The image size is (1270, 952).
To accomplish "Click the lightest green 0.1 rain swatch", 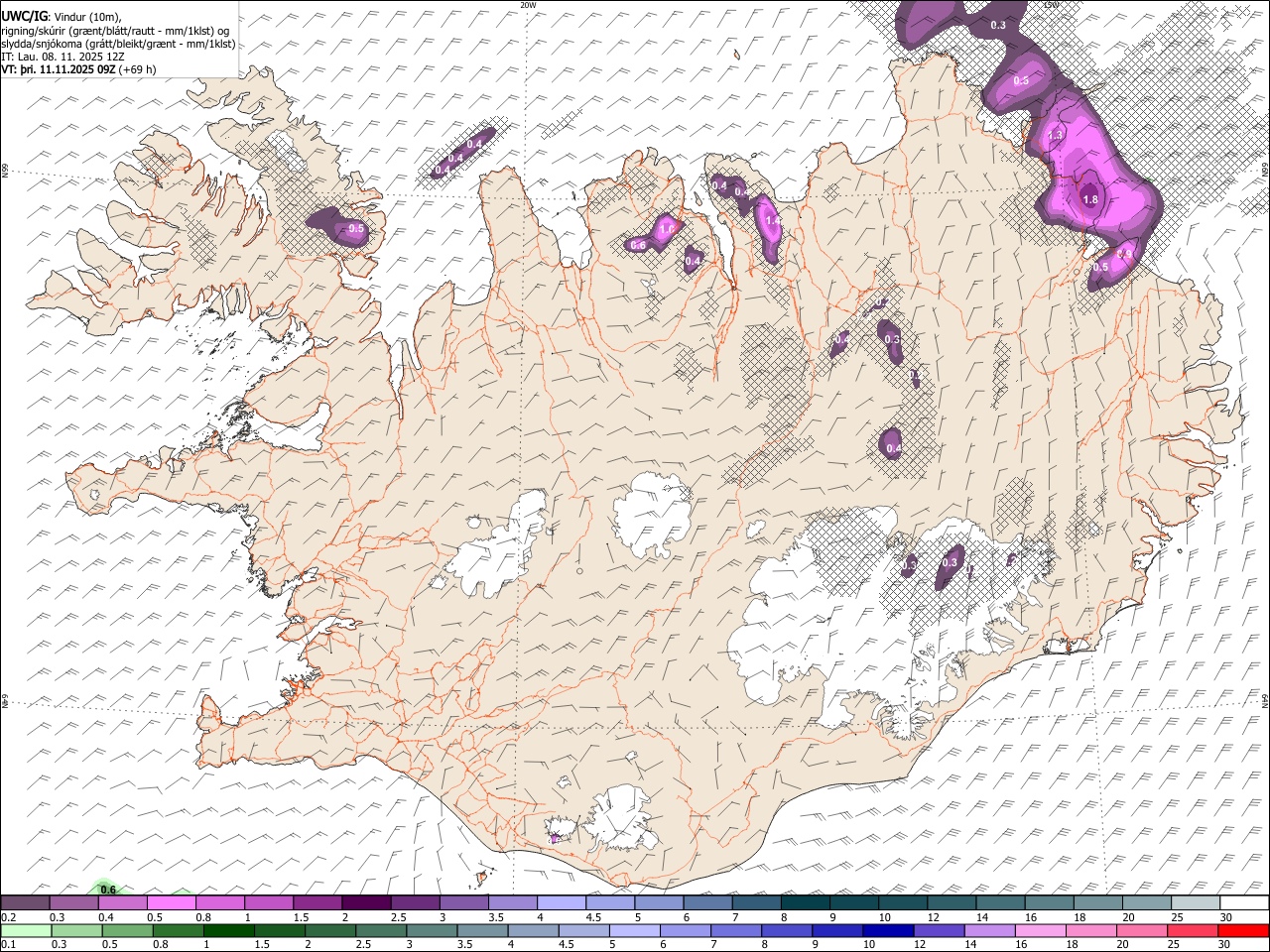I will coord(26,930).
